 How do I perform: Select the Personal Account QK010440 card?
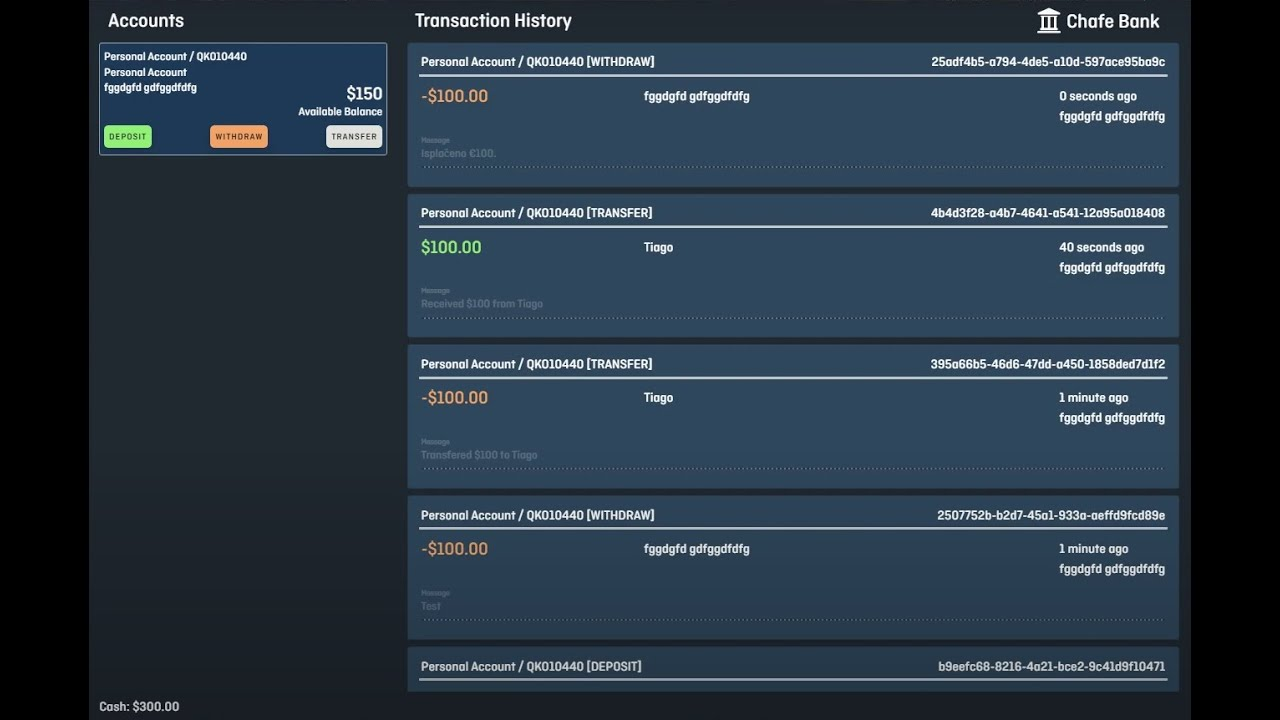[243, 99]
